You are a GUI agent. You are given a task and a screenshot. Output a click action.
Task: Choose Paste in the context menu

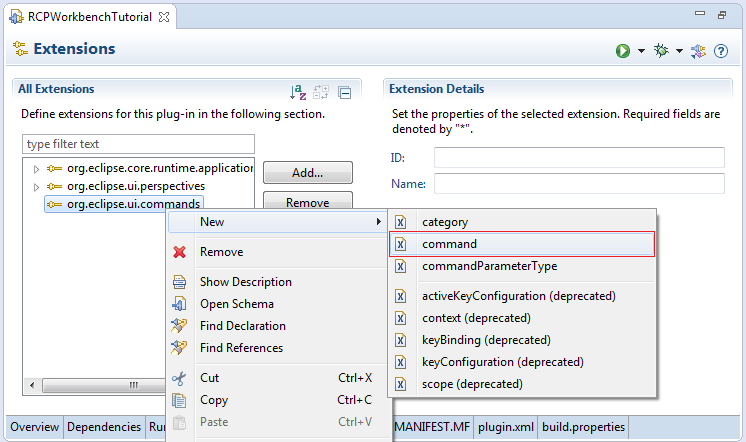[278, 422]
